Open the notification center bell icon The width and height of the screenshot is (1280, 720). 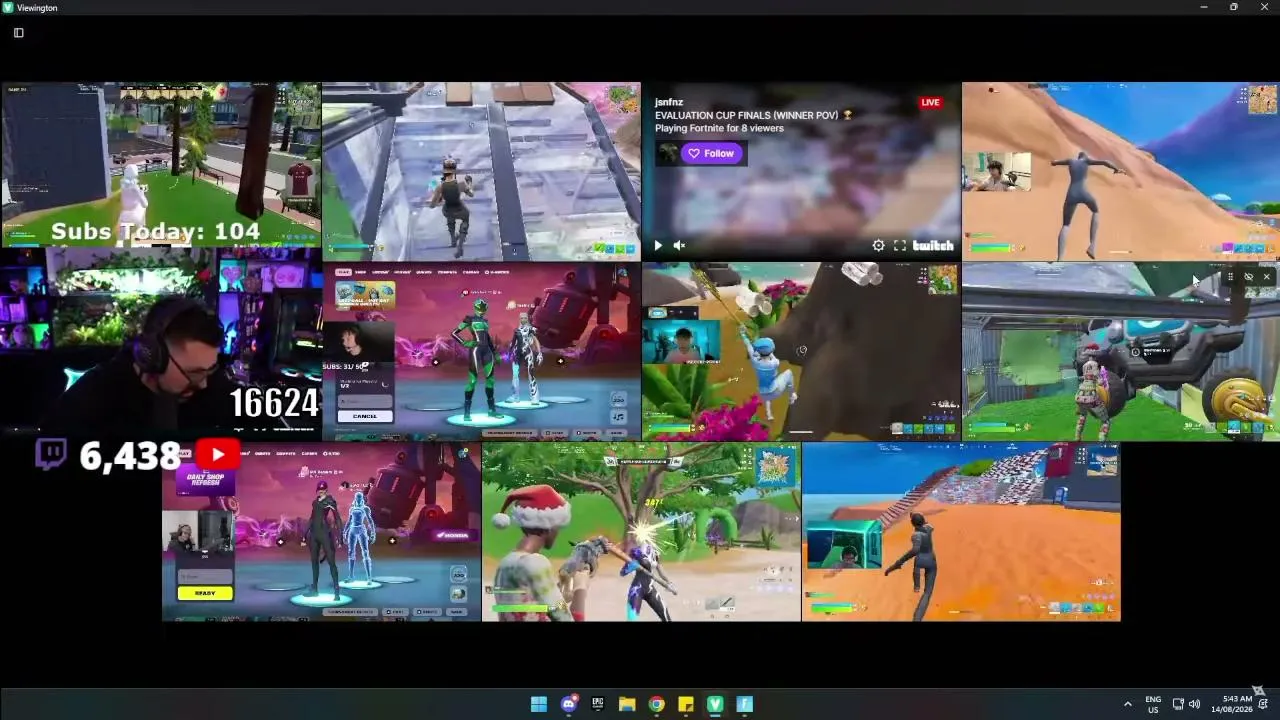[x=1264, y=704]
